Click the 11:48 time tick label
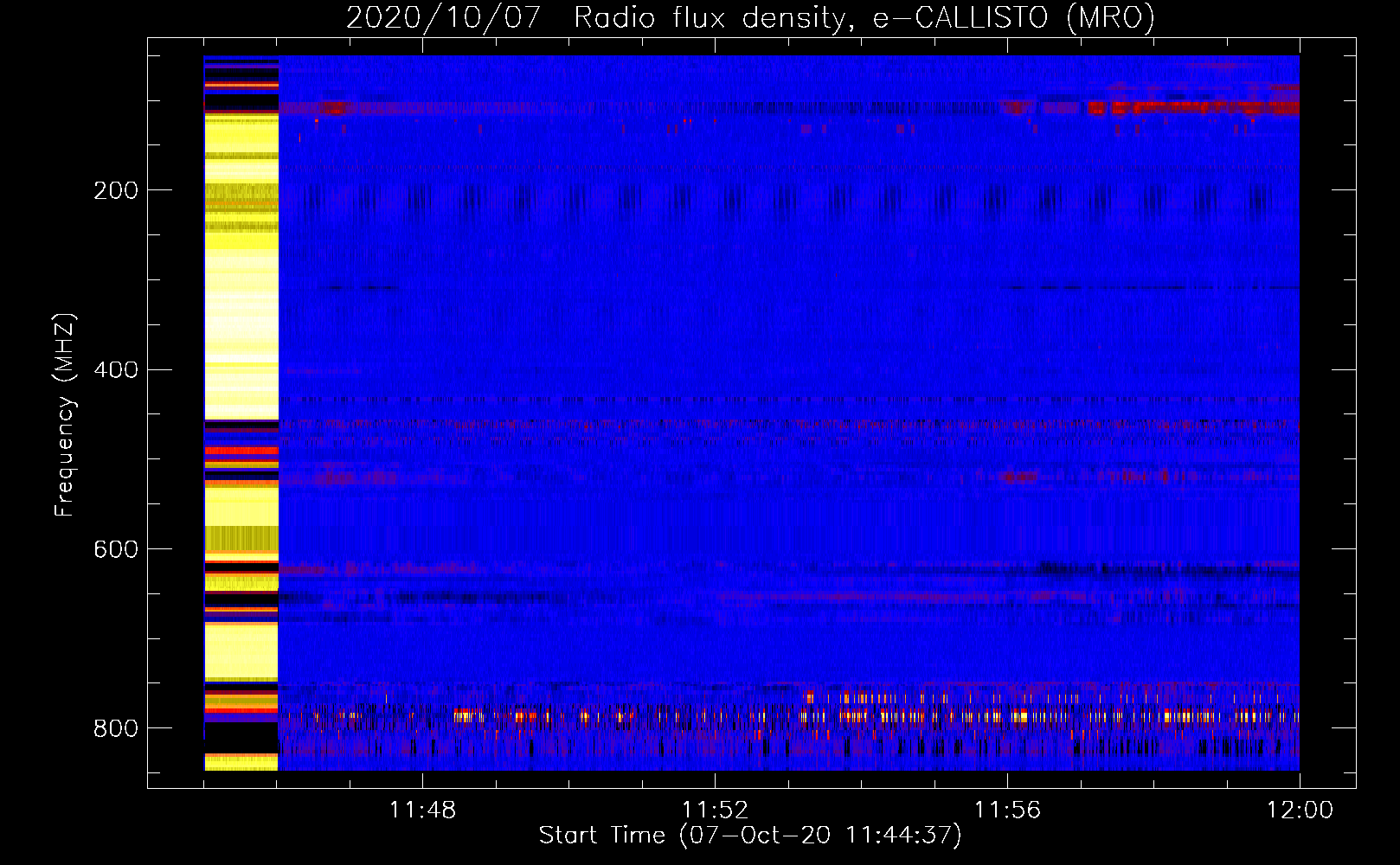The height and width of the screenshot is (865, 1400). pyautogui.click(x=422, y=810)
